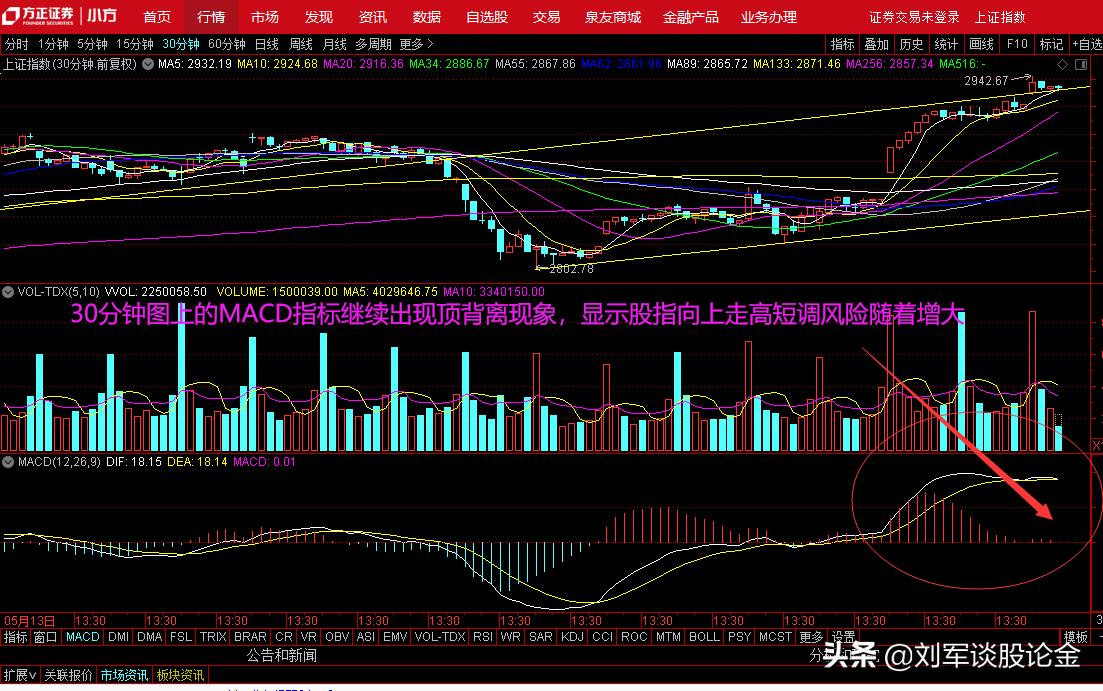The height and width of the screenshot is (691, 1103).
Task: Expand the 更多 timeframe options
Action: point(416,44)
